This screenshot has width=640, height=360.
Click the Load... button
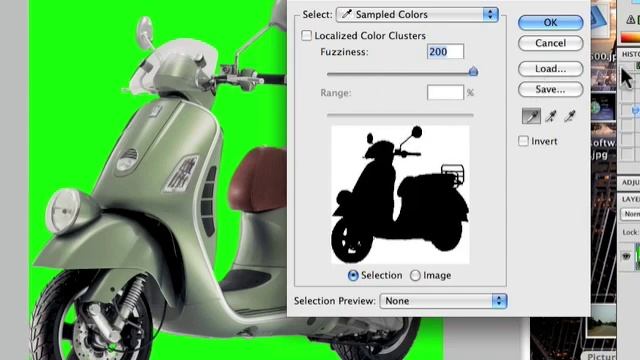click(x=550, y=69)
